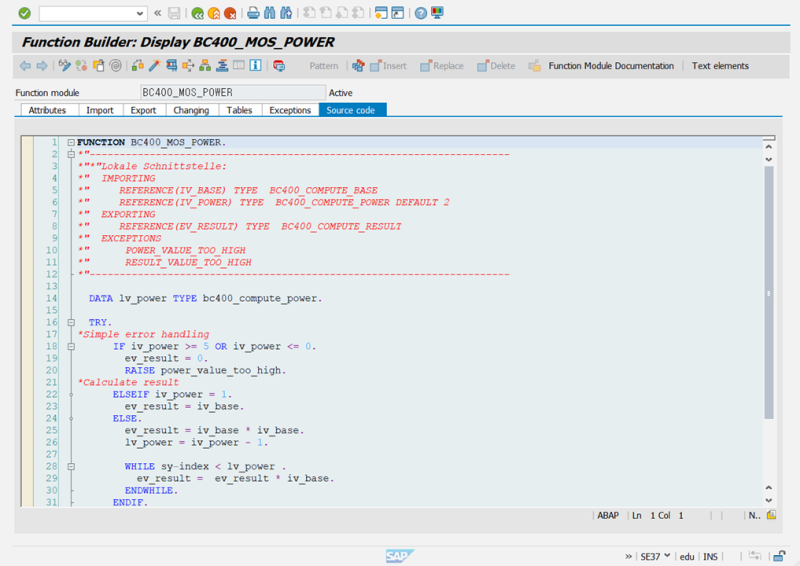Switch to the Tables tab
Image resolution: width=800 pixels, height=566 pixels.
coord(239,110)
